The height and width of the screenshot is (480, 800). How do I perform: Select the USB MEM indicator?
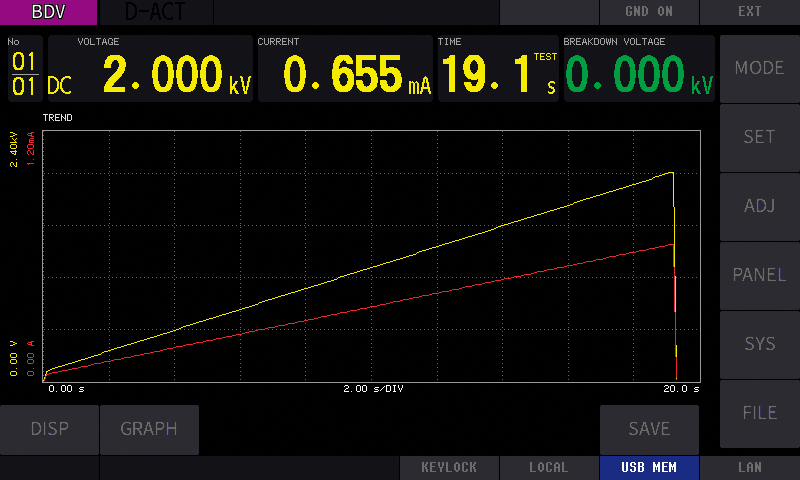point(649,468)
